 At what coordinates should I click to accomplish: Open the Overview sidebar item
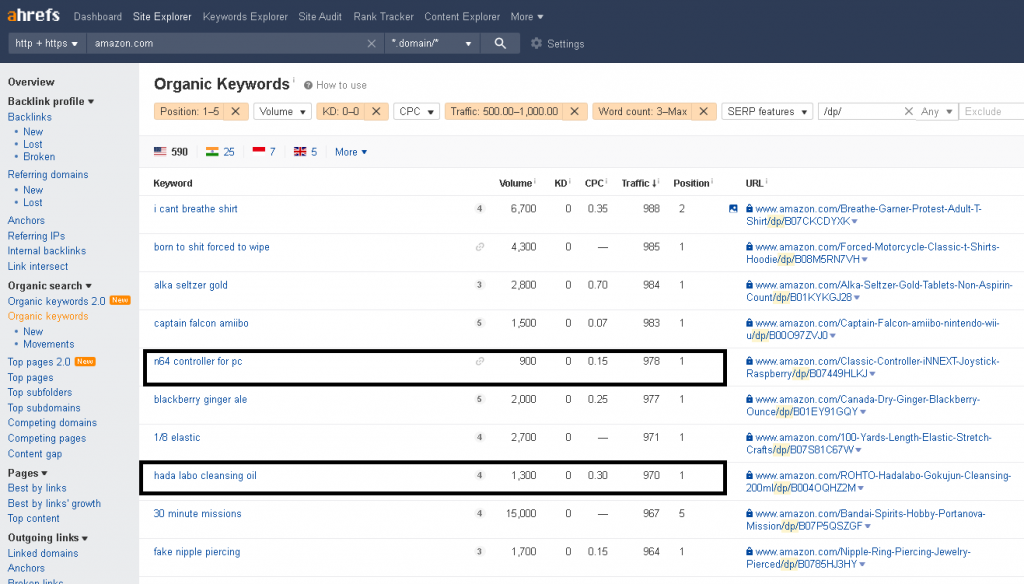pyautogui.click(x=31, y=82)
